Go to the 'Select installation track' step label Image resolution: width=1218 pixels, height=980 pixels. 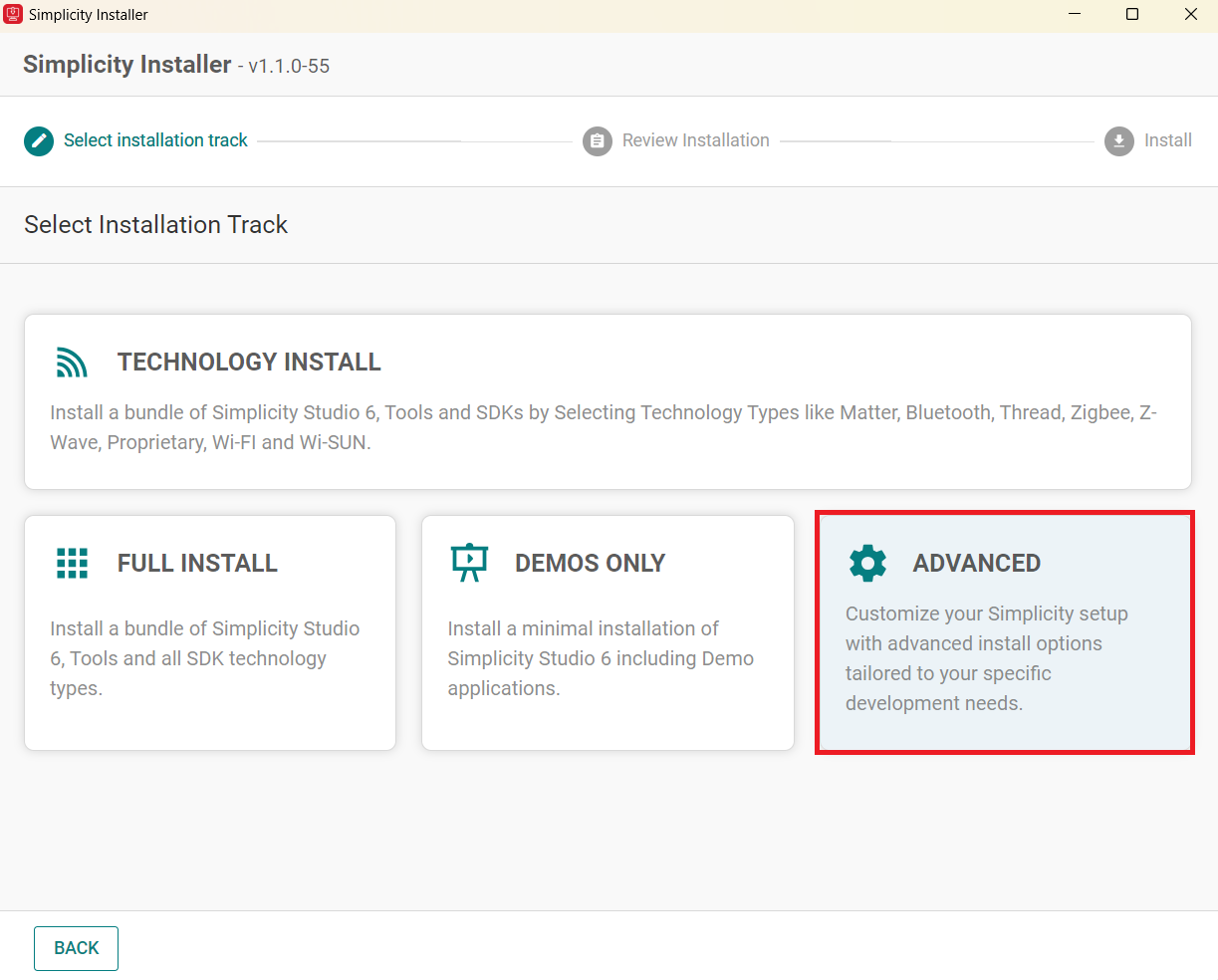[155, 140]
